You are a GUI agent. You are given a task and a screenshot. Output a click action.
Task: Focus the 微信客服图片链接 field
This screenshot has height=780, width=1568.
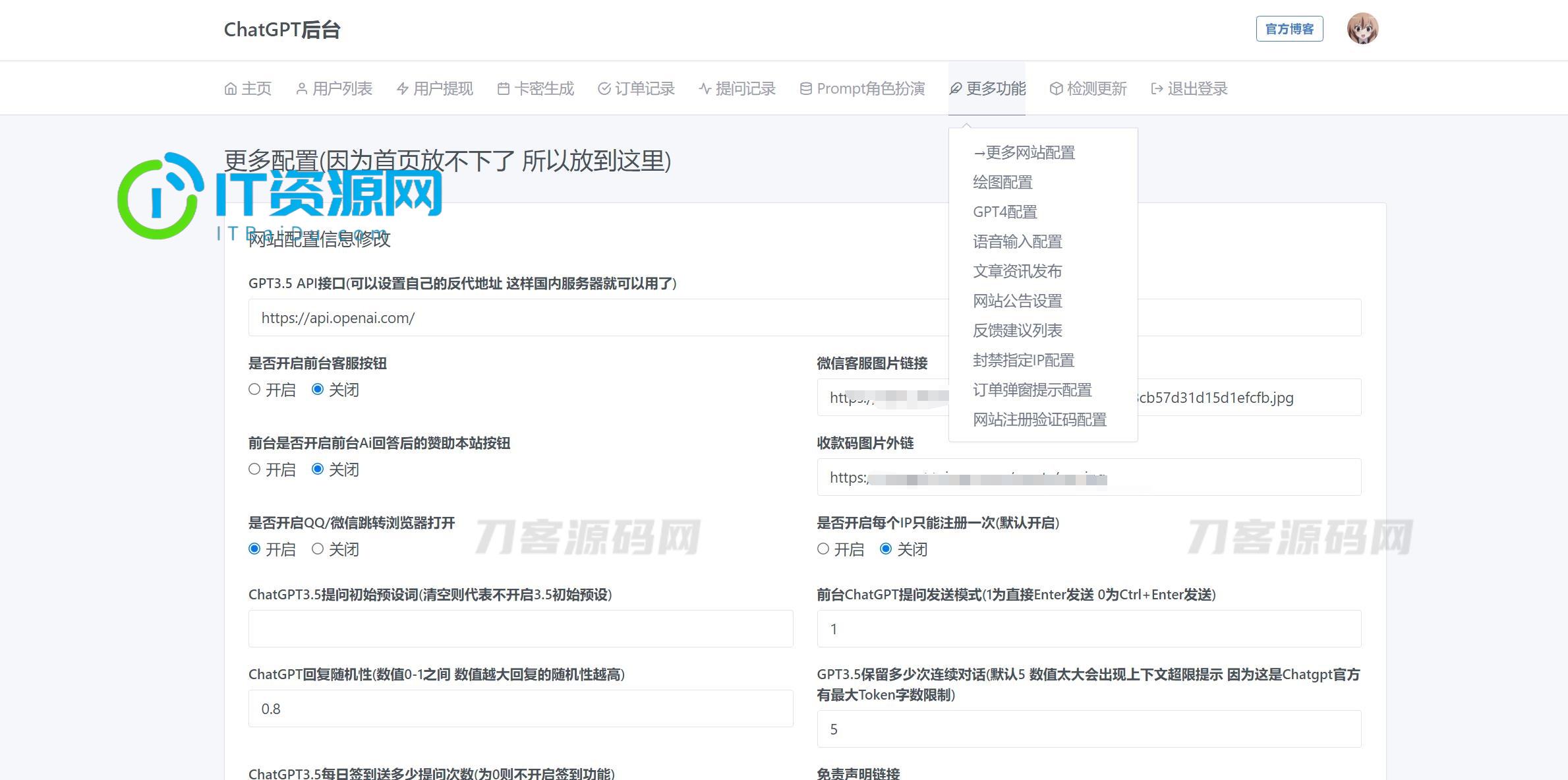(1089, 398)
